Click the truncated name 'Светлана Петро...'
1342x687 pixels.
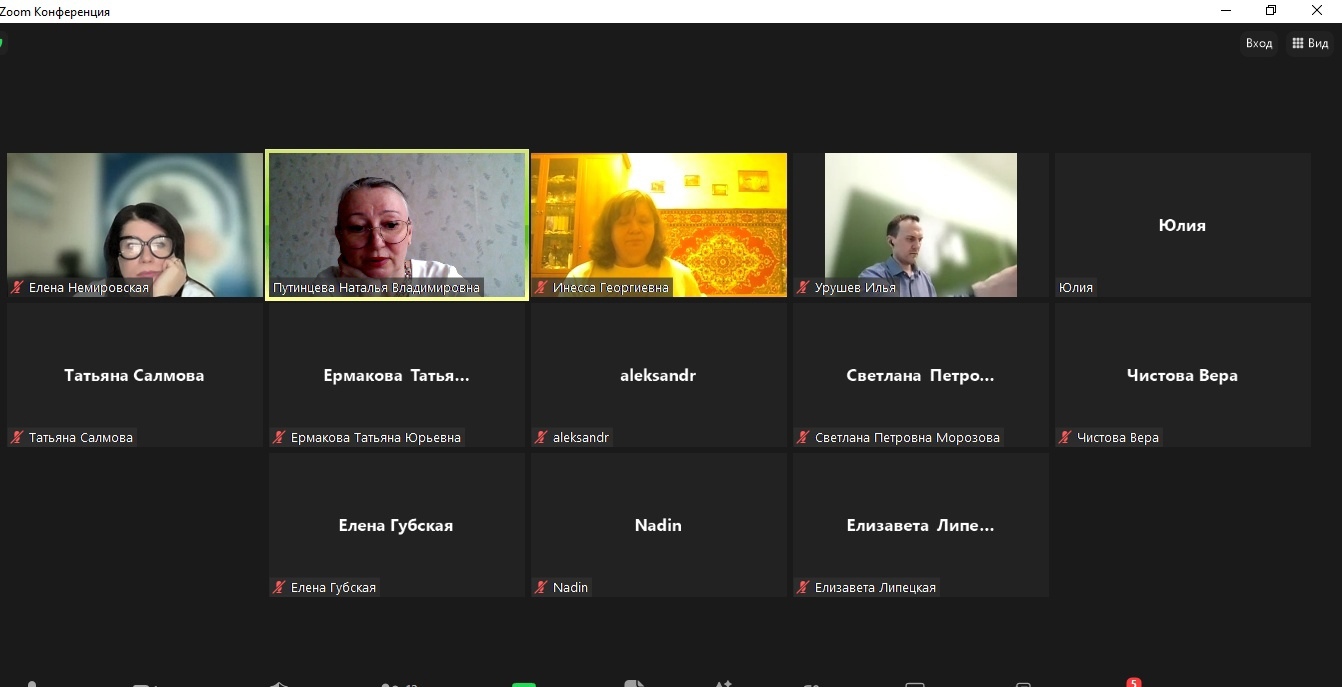(x=920, y=376)
